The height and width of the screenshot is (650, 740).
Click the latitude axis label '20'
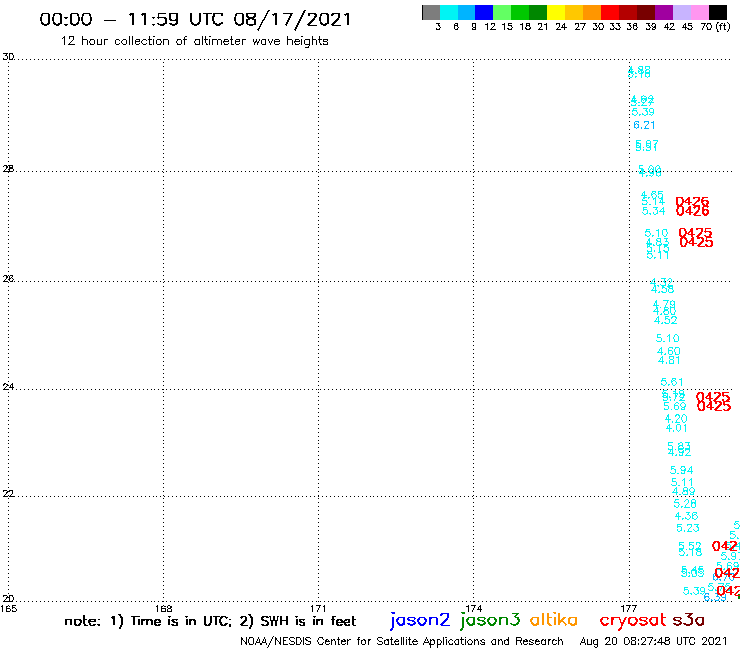coord(8,599)
